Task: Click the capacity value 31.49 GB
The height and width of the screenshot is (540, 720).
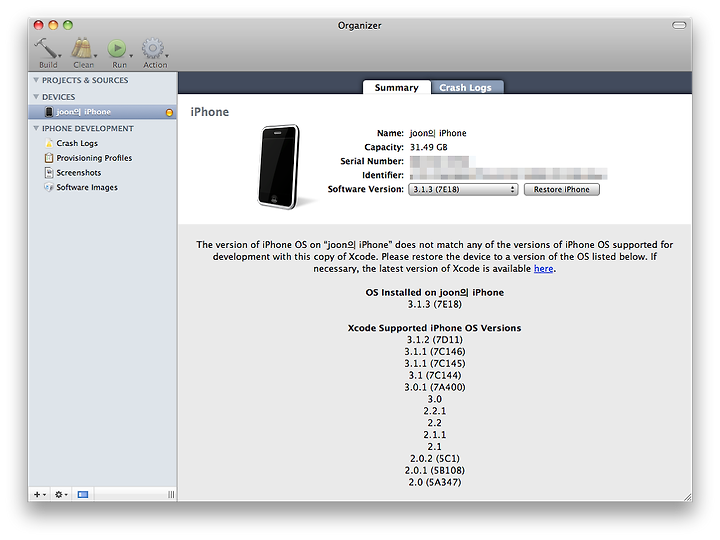Action: pos(428,147)
